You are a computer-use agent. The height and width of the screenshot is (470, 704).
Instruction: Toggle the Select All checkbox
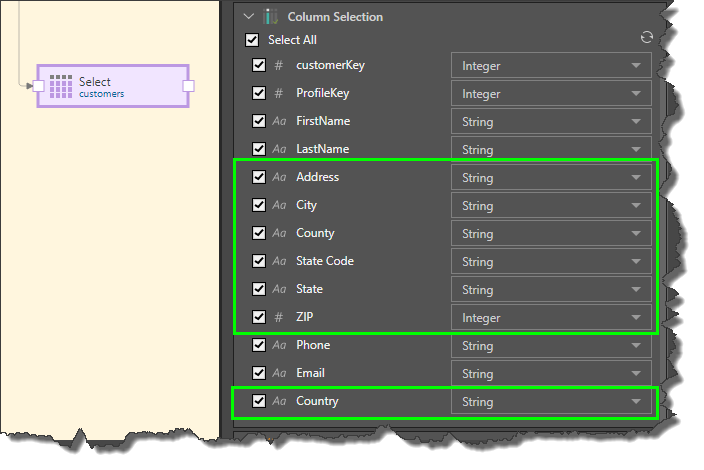pyautogui.click(x=252, y=40)
